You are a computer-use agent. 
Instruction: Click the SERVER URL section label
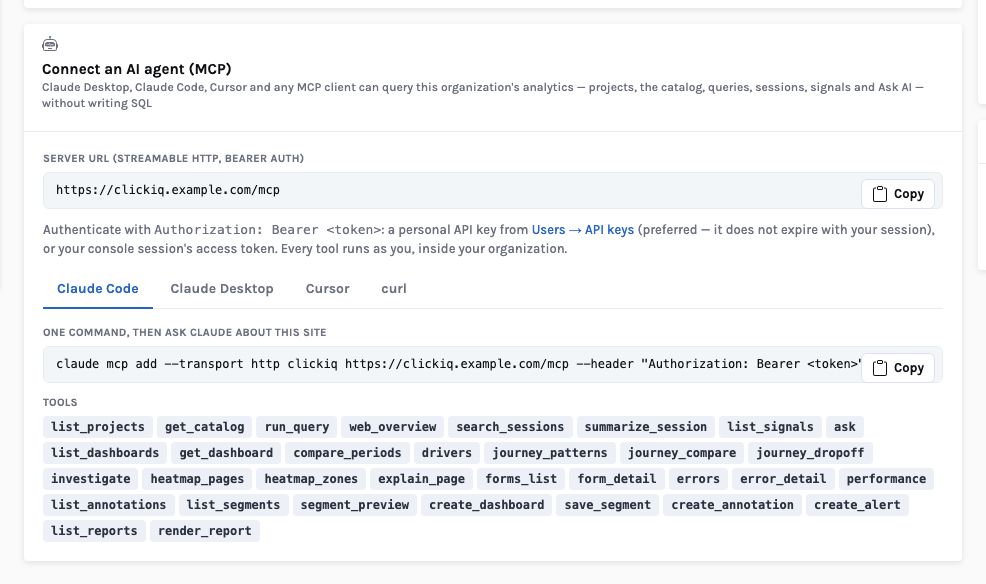tap(174, 158)
